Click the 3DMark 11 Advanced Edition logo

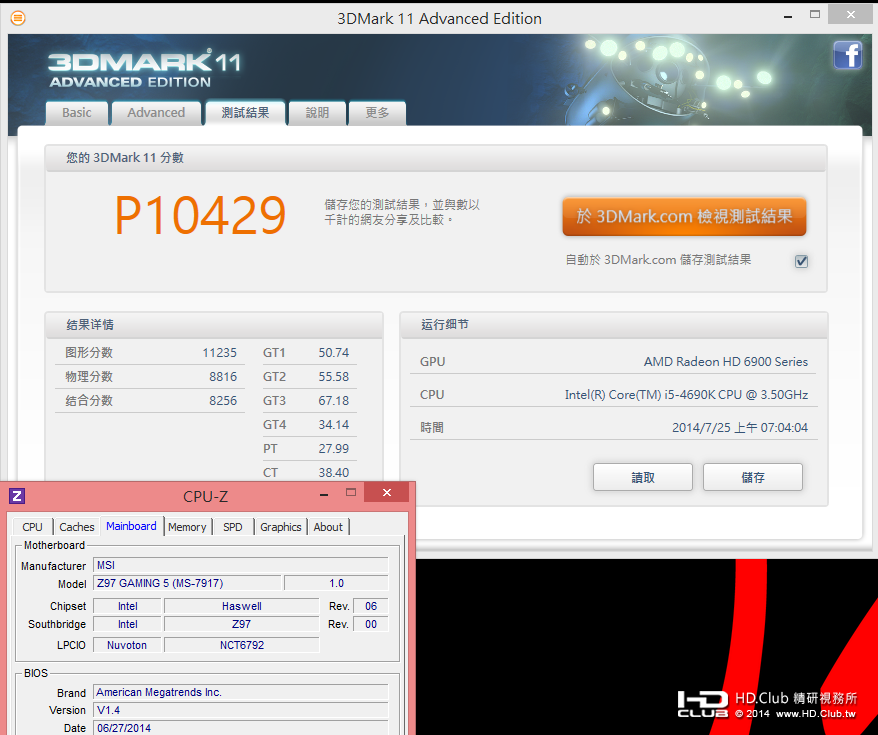click(144, 69)
